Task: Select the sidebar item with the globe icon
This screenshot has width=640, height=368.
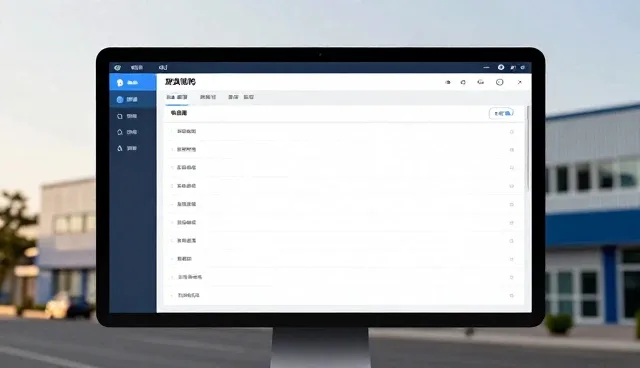Action: pyautogui.click(x=133, y=100)
